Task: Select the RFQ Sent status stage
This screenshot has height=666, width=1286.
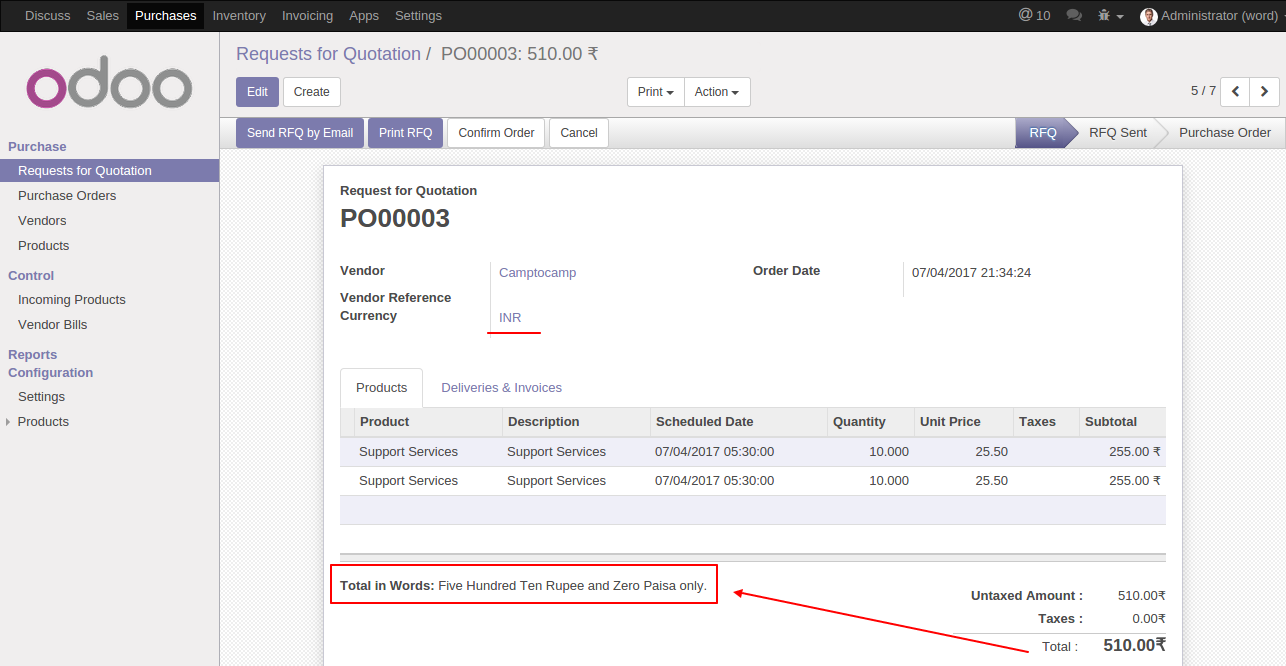Action: pyautogui.click(x=1118, y=133)
